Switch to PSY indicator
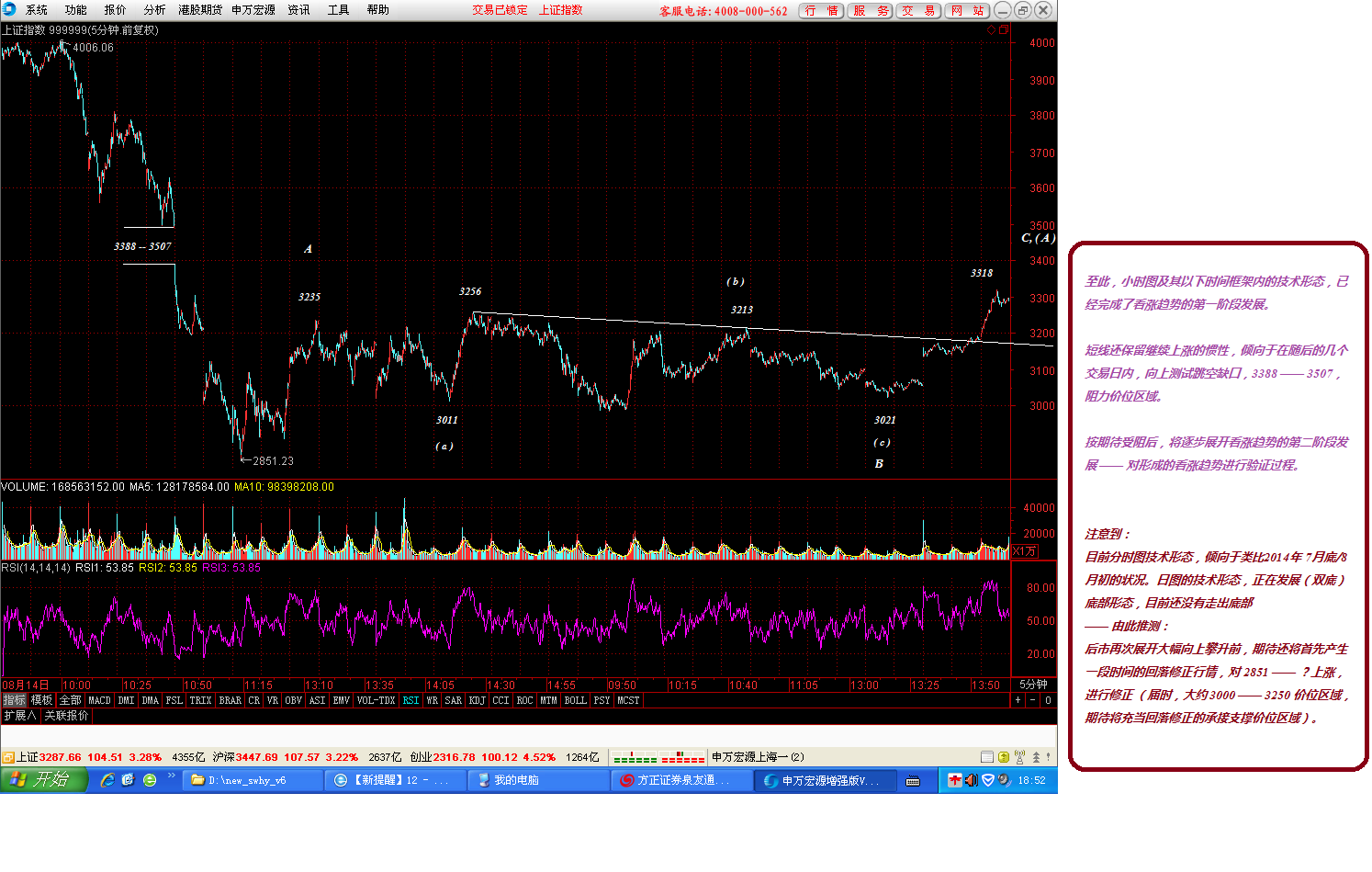The width and height of the screenshot is (1372, 872). point(602,700)
